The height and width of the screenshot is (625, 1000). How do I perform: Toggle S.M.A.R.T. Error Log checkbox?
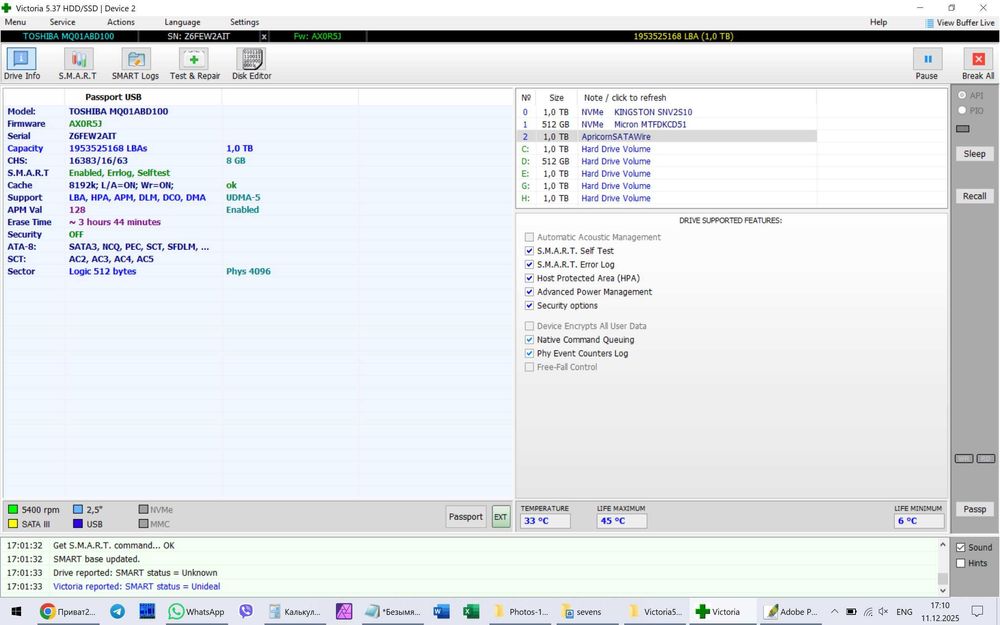[529, 264]
